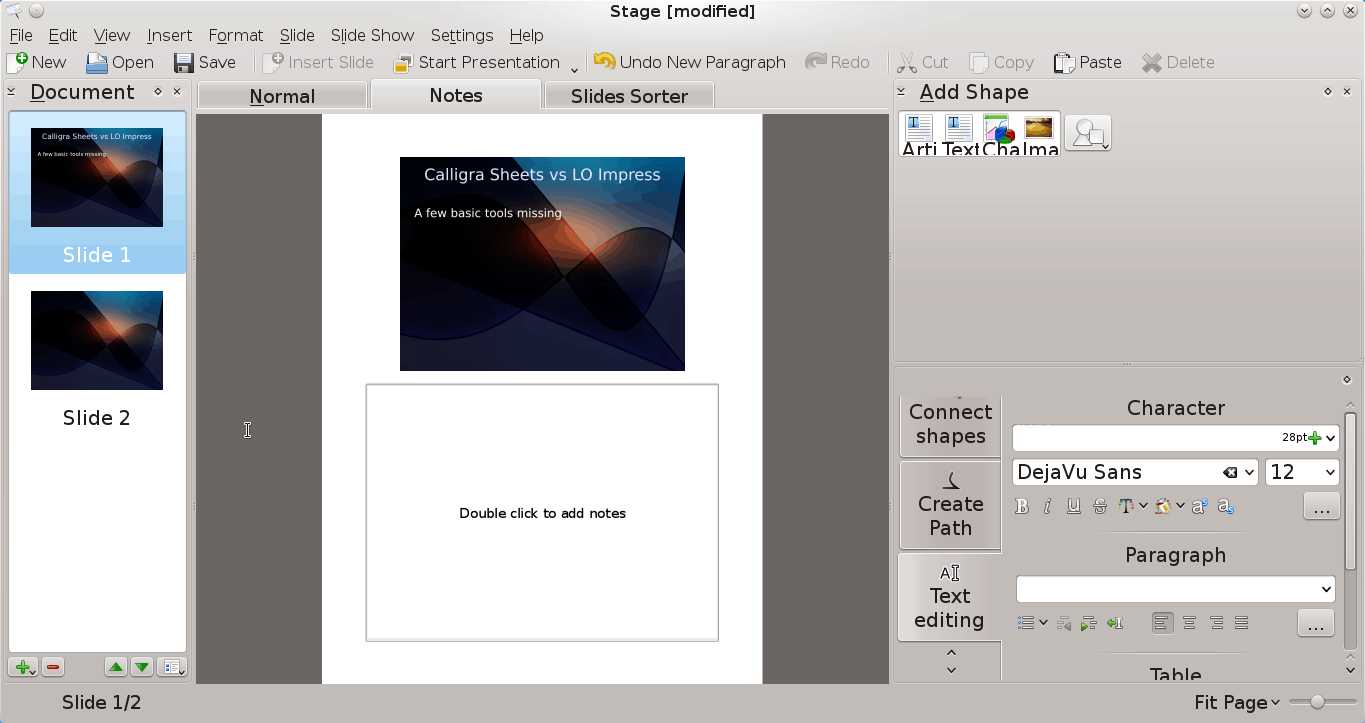Click the change text direction icon
This screenshot has width=1365, height=723.
[1115, 623]
